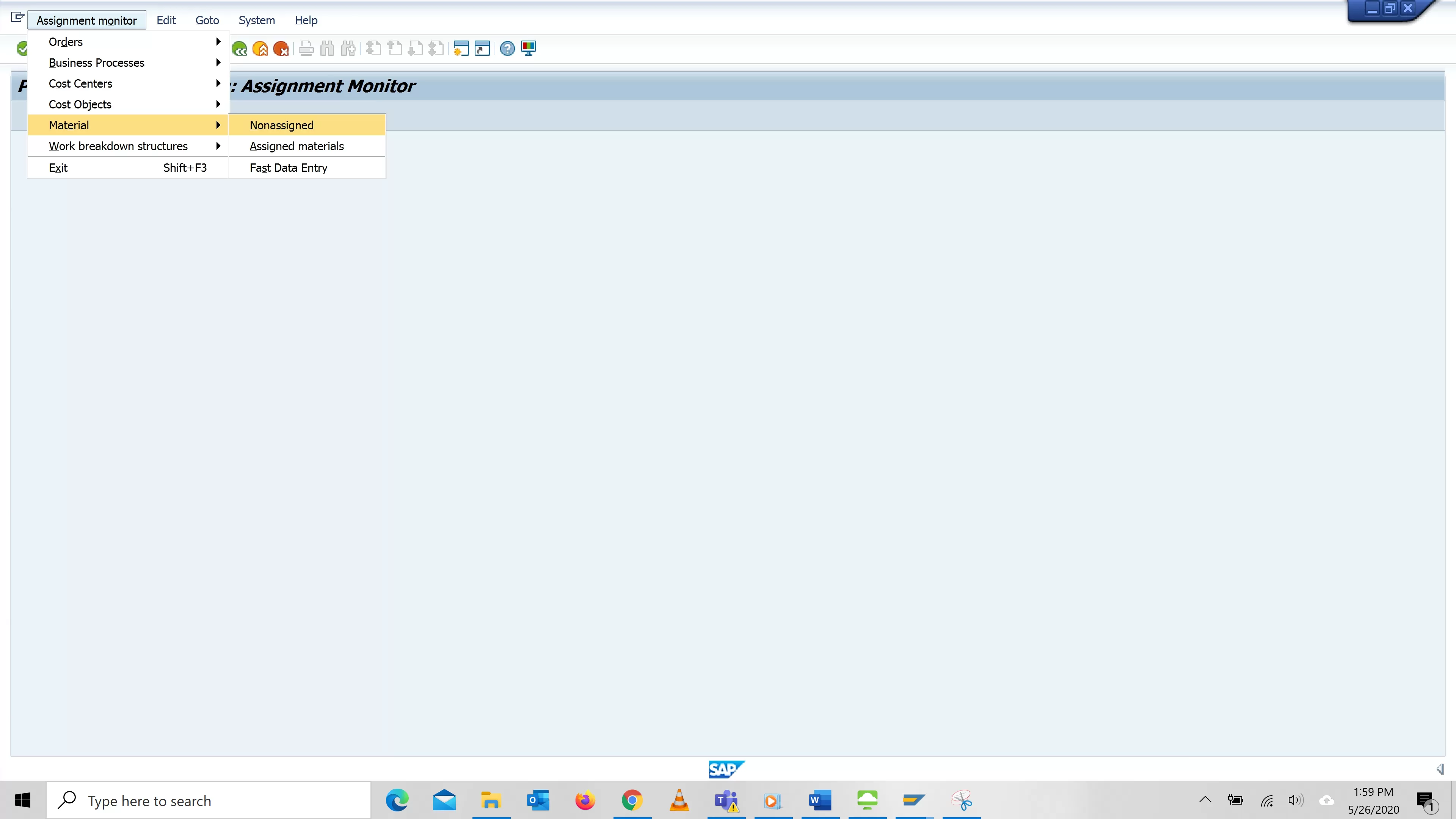Click the green Back arrow icon
1456x819 pixels.
tap(240, 49)
